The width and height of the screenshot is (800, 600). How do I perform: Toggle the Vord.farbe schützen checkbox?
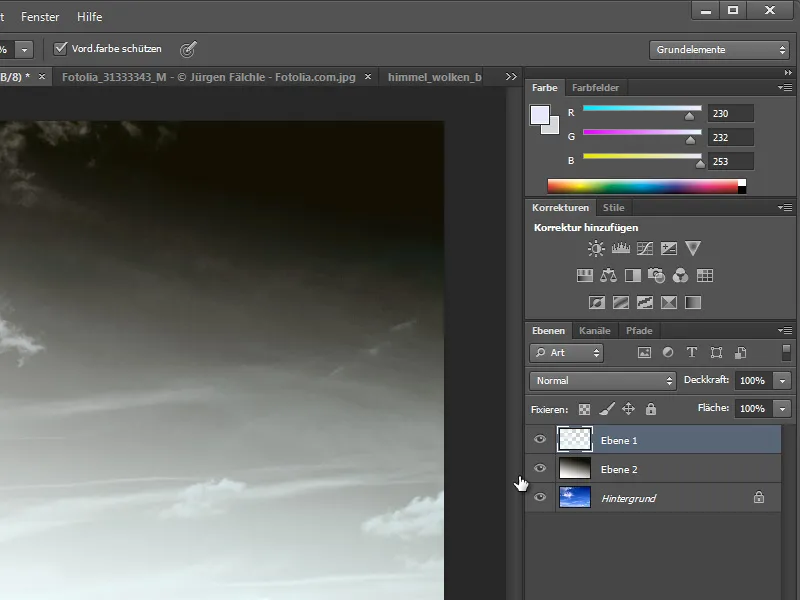point(60,48)
